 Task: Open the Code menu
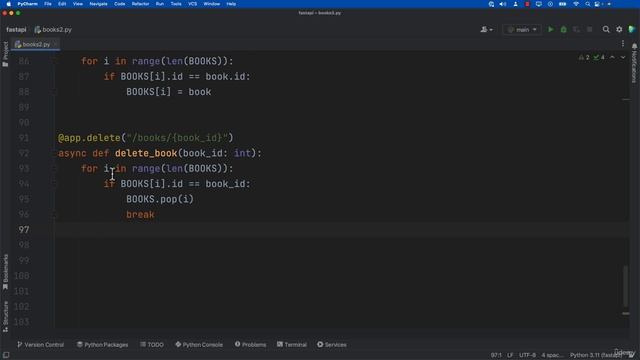pos(120,4)
